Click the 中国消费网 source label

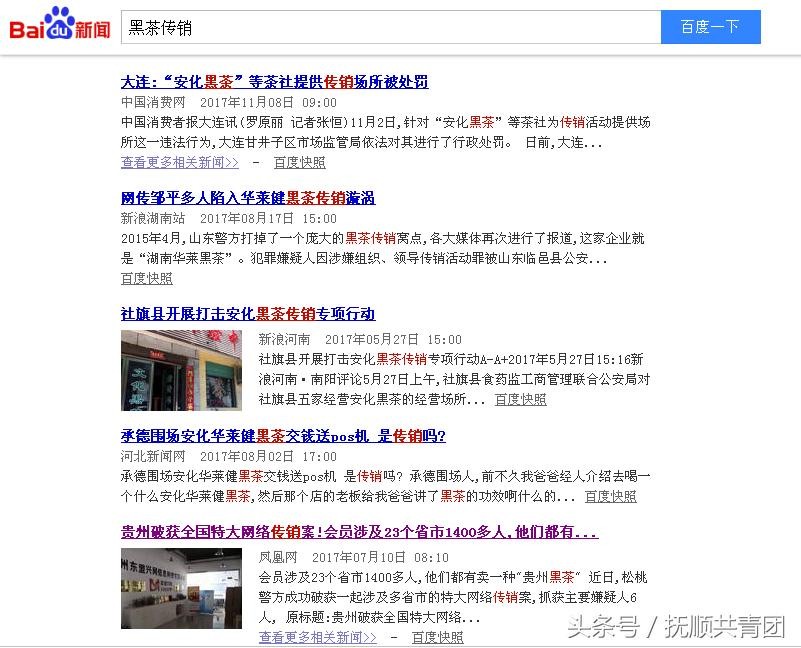153,102
